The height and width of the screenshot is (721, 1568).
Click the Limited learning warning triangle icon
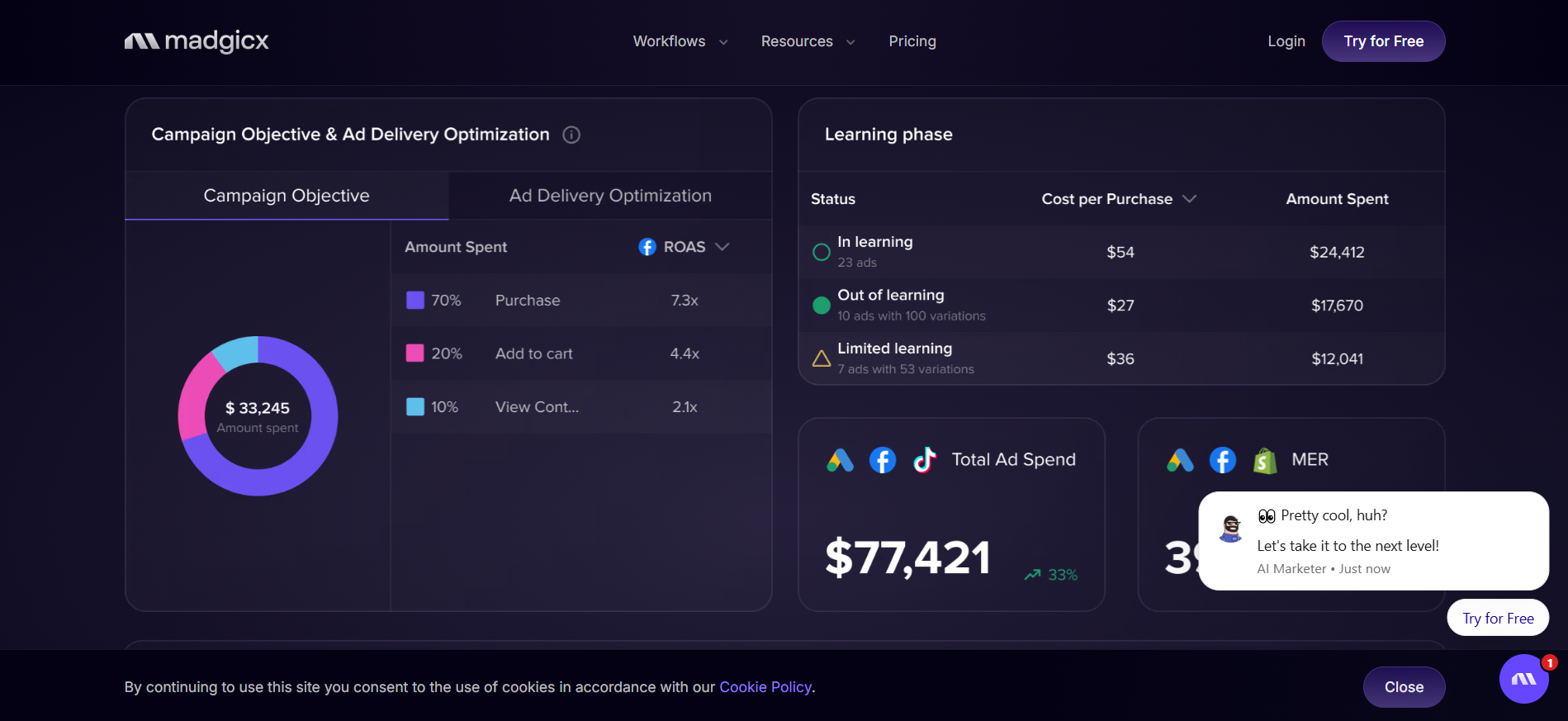click(822, 358)
